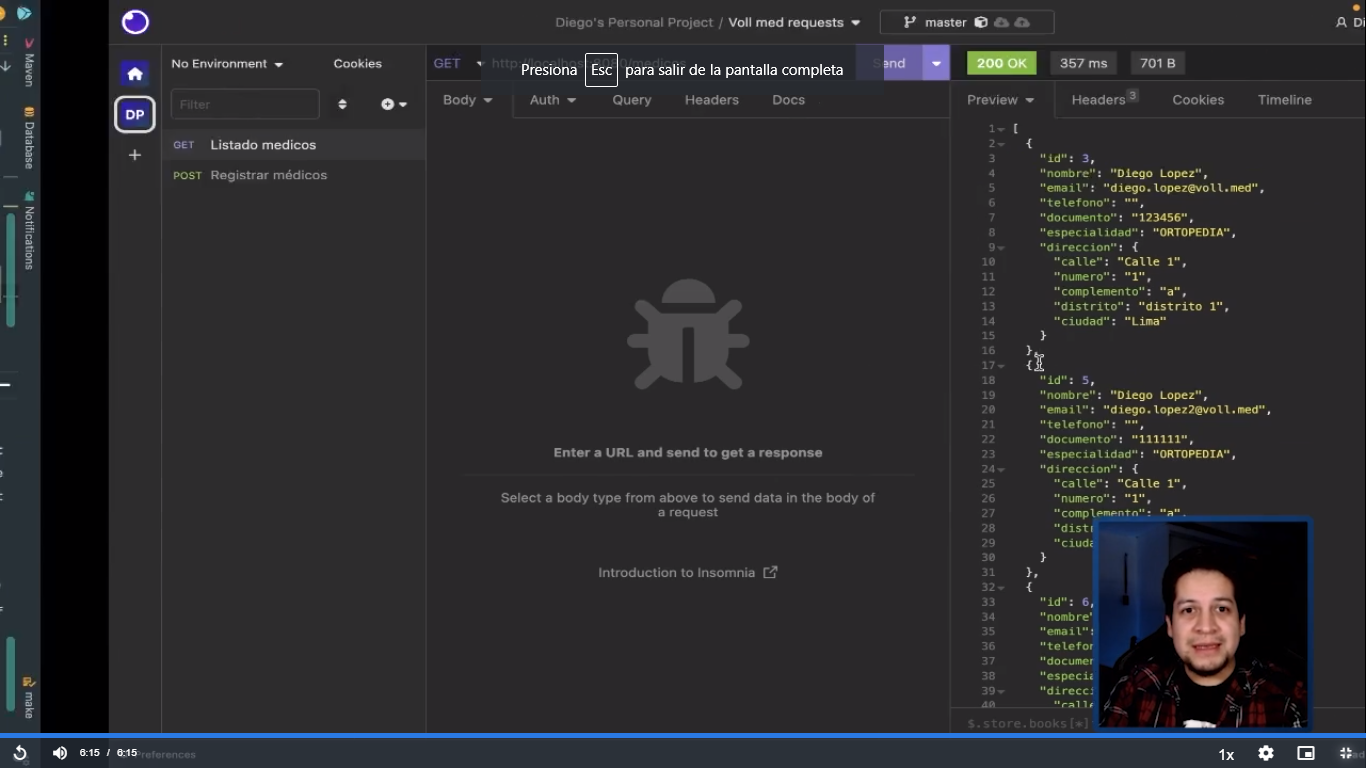Click the "documento": "111111" line
The width and height of the screenshot is (1366, 768).
pos(1116,440)
